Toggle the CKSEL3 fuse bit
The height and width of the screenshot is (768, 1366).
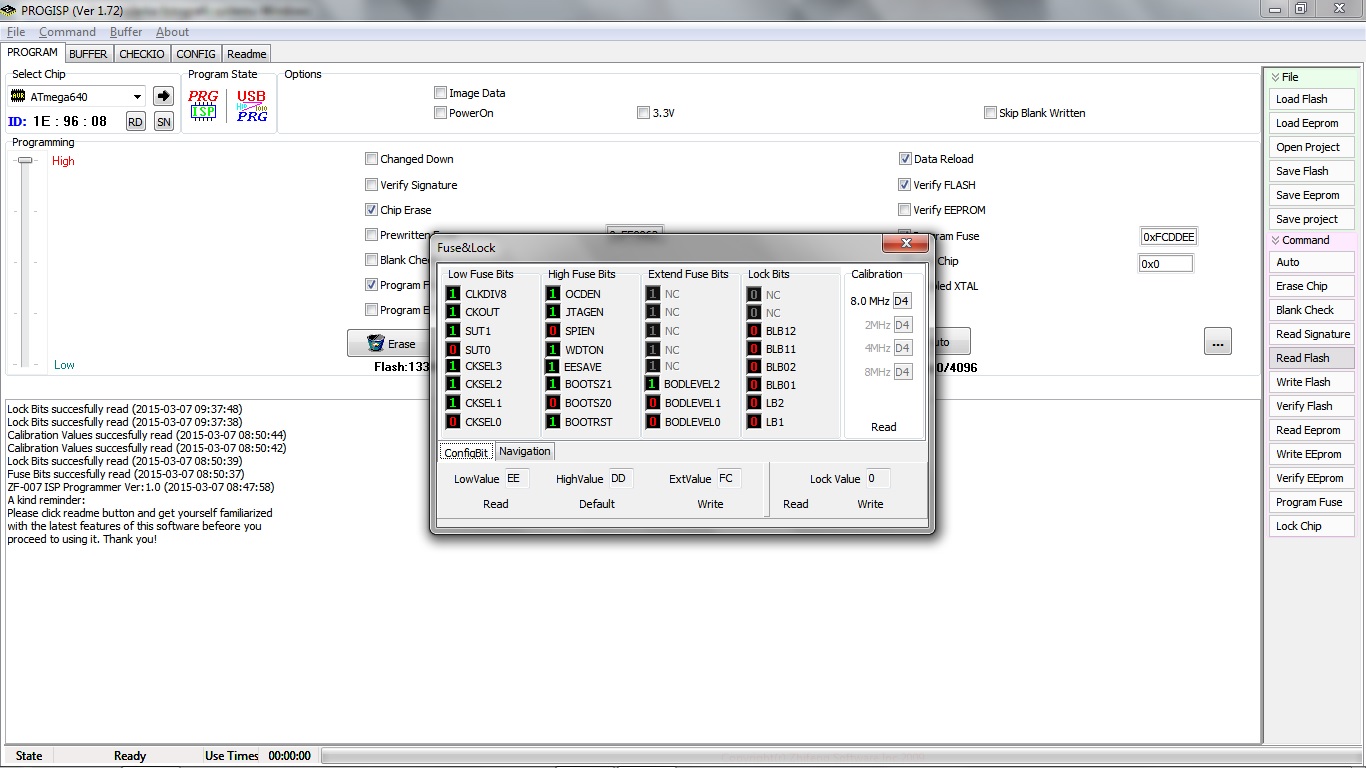(453, 366)
